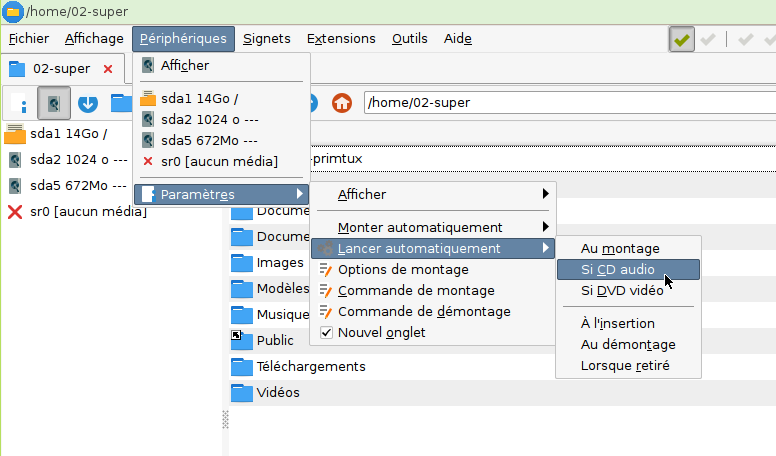The width and height of the screenshot is (776, 456).
Task: Open the Fichier menu
Action: coord(29,39)
